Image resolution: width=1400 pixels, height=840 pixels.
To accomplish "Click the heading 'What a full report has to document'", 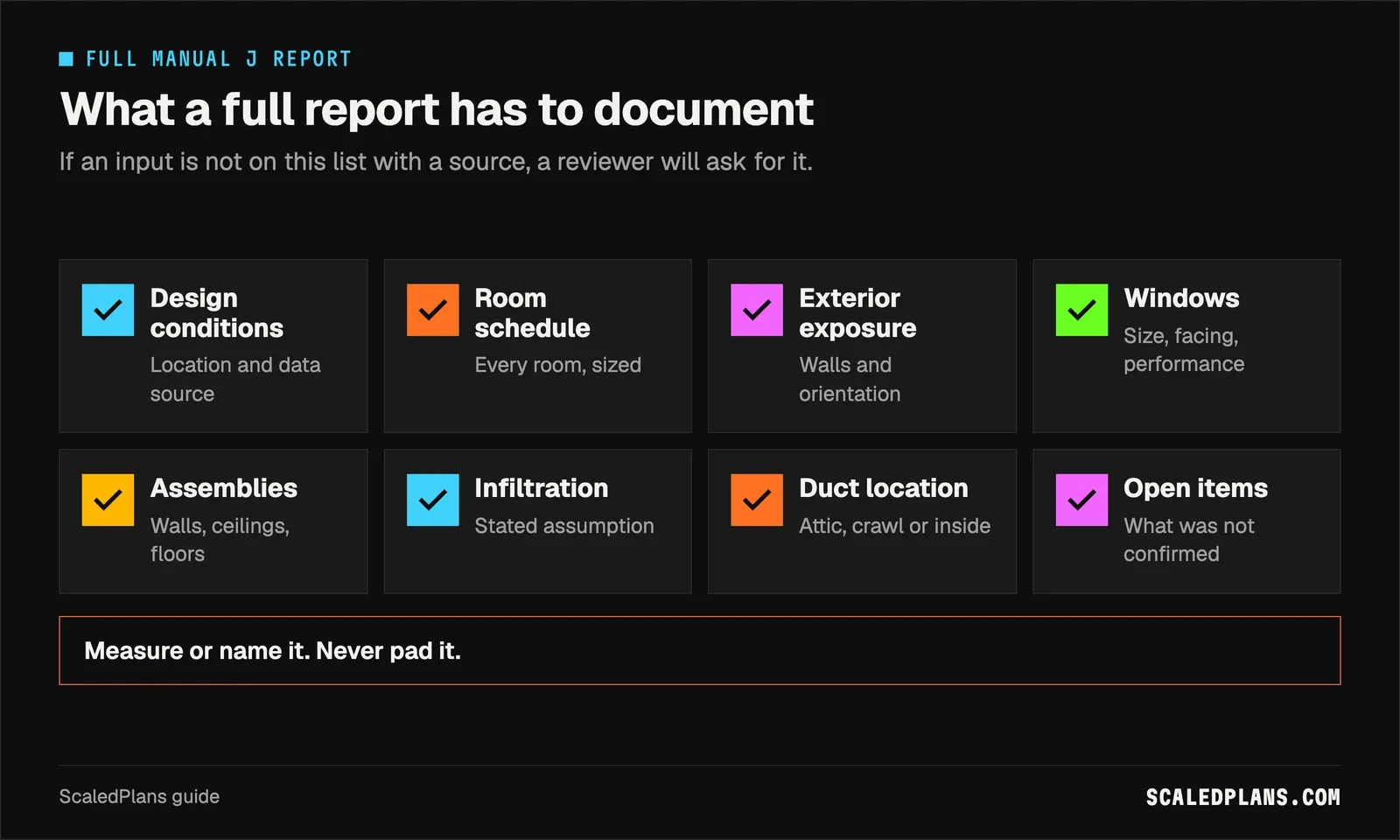I will coord(437,109).
